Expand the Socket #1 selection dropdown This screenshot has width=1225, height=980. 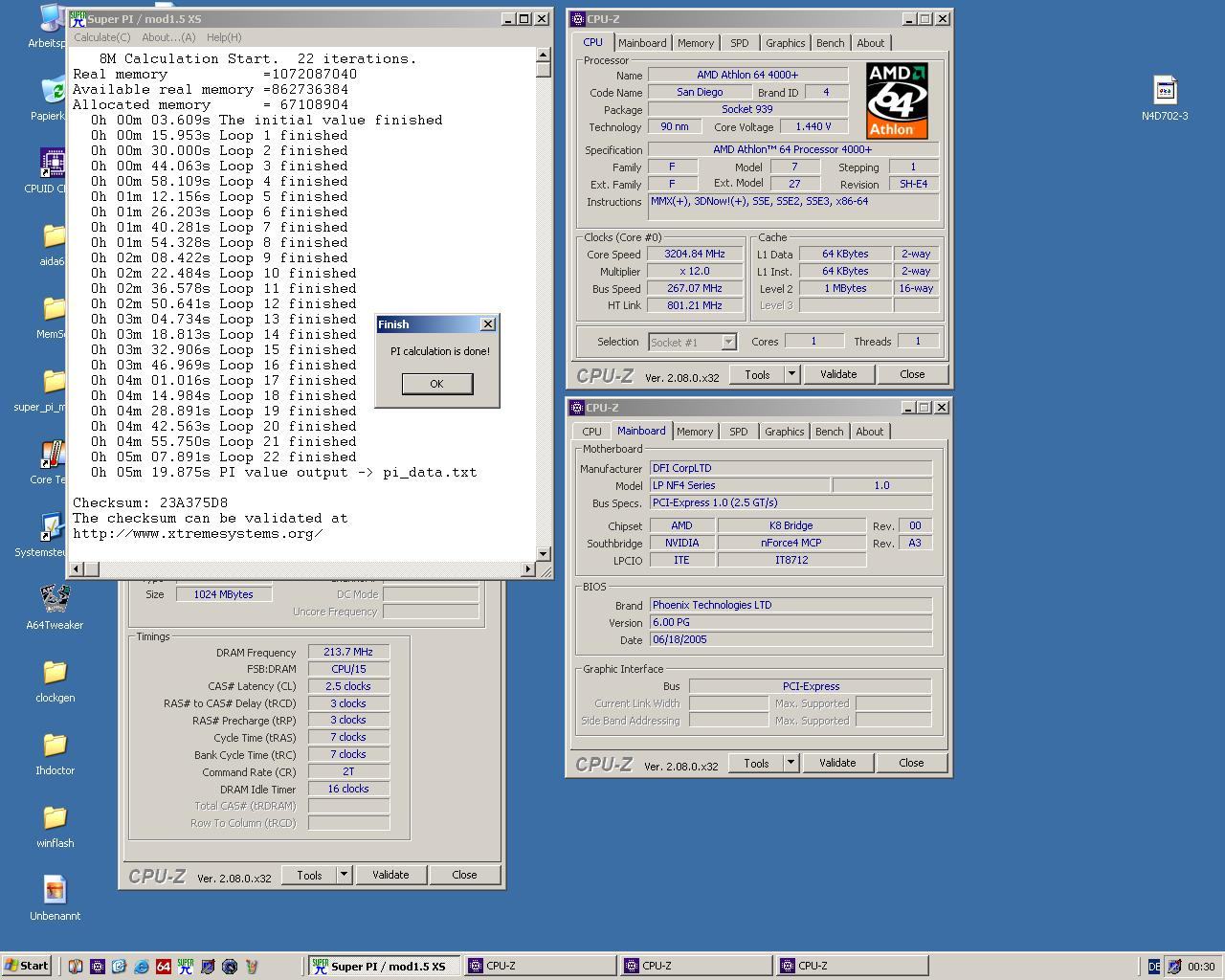pyautogui.click(x=728, y=342)
